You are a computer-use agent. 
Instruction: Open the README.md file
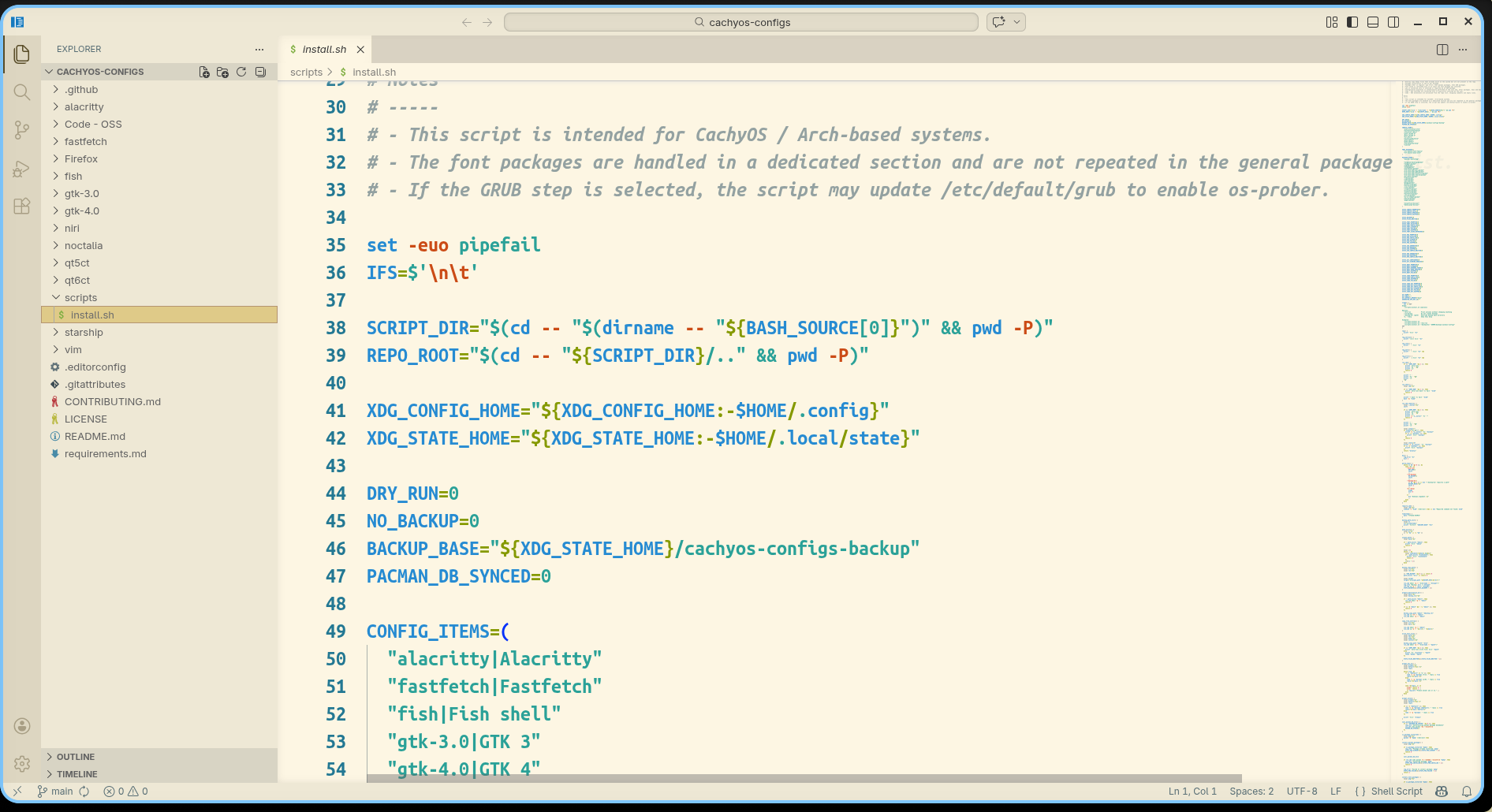pos(159,437)
